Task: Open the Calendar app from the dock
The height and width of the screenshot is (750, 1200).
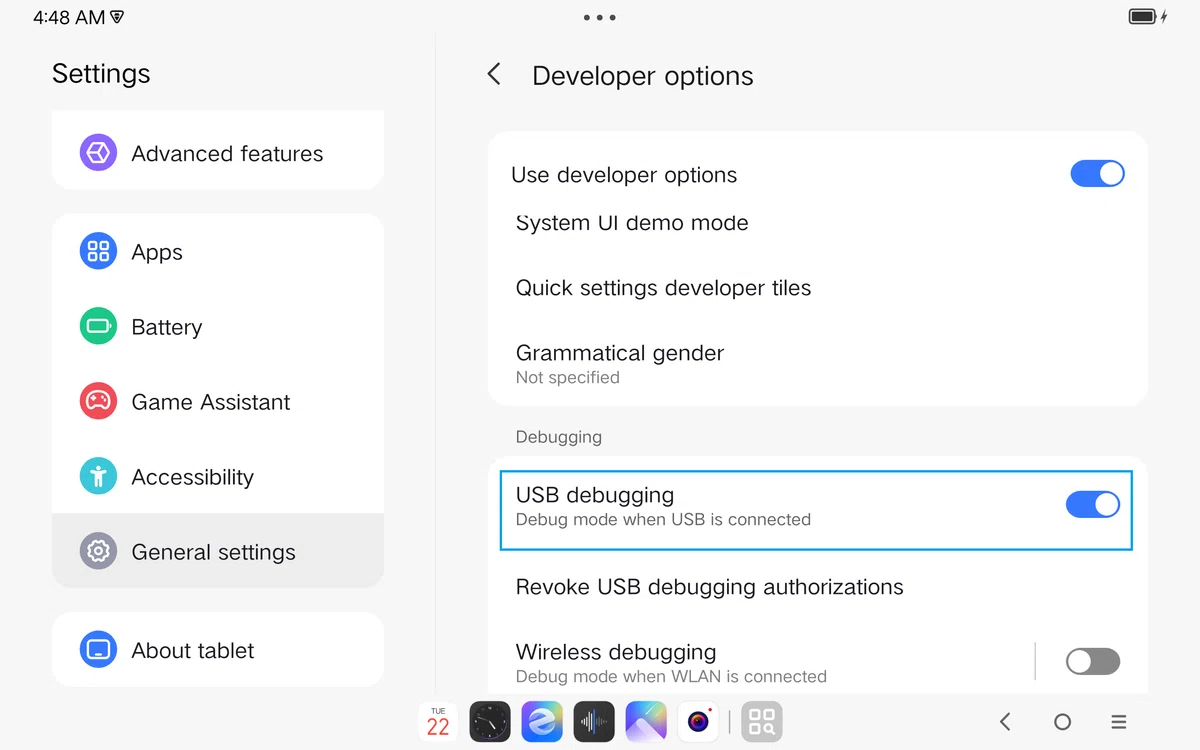Action: tap(438, 721)
